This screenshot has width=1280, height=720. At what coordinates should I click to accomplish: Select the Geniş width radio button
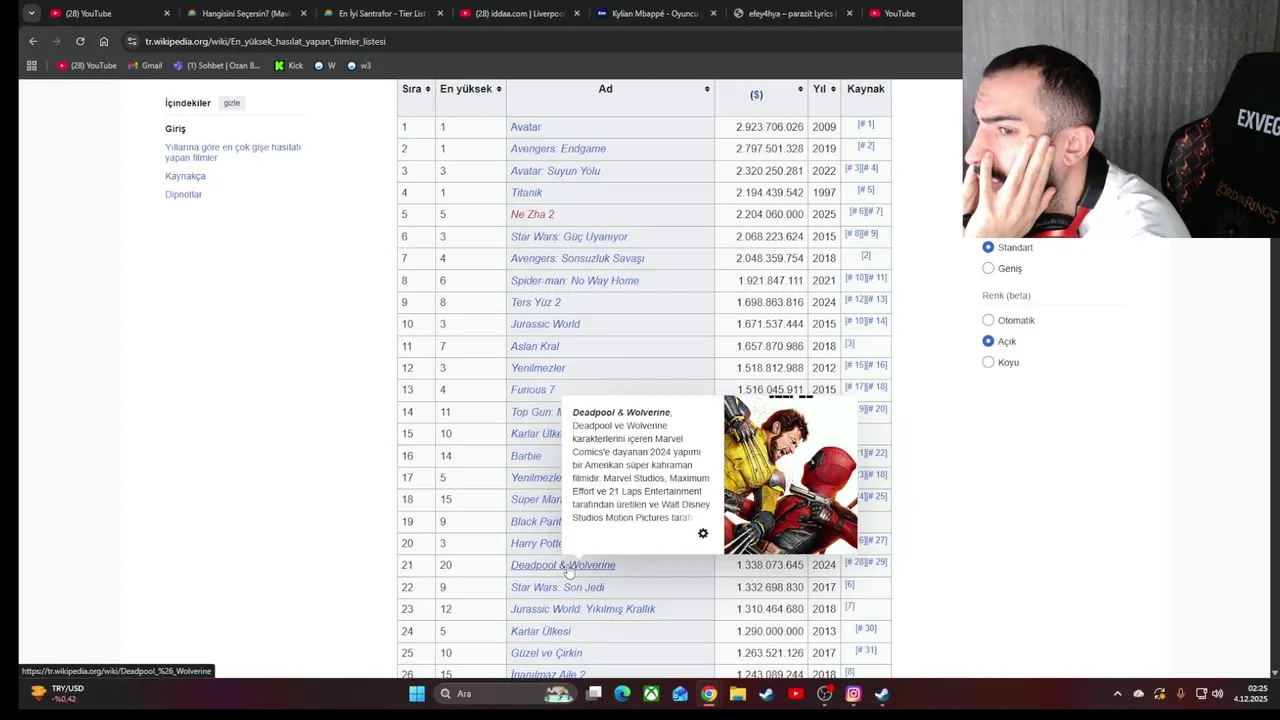point(988,268)
